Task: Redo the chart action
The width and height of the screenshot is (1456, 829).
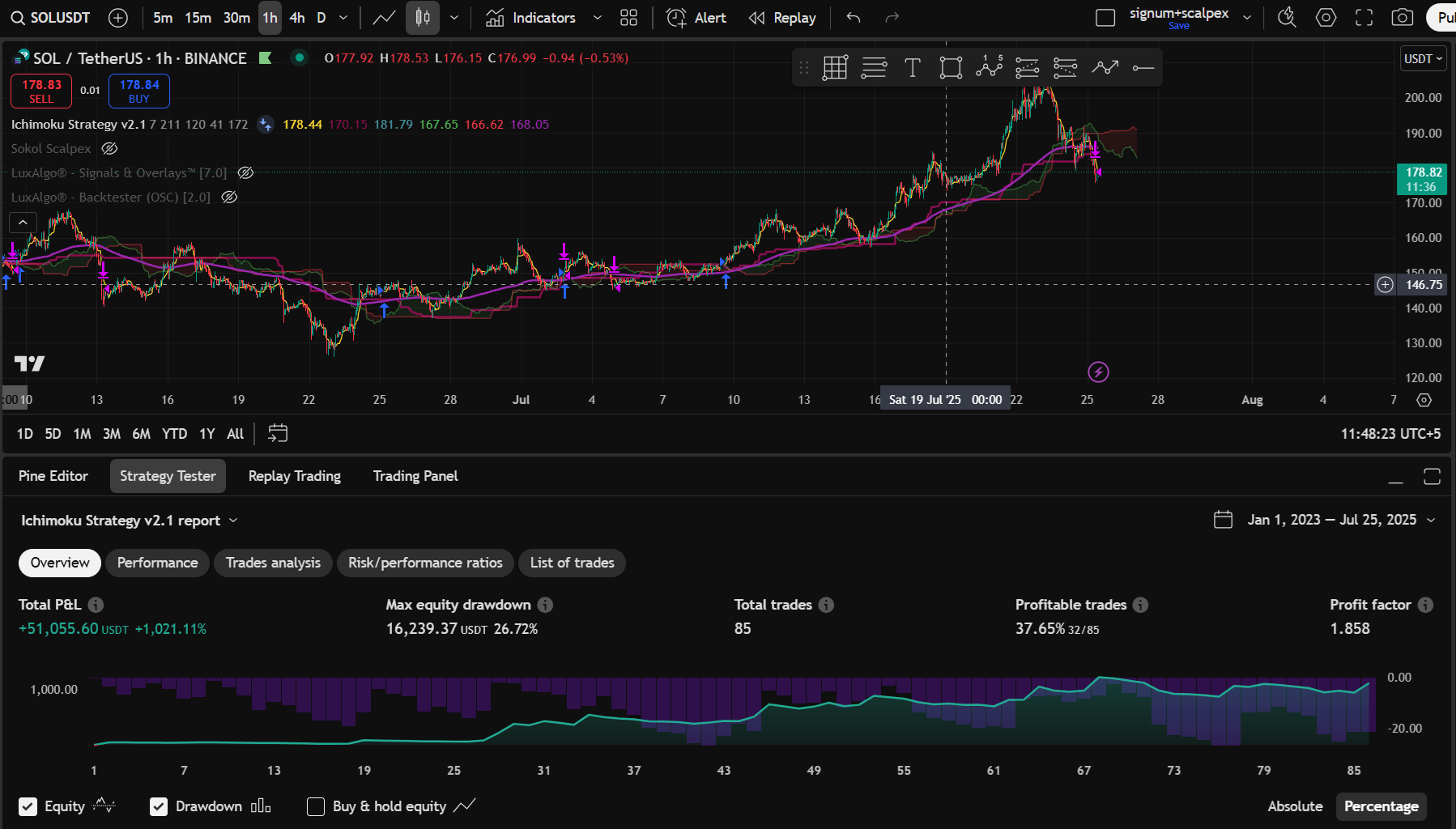Action: (892, 18)
